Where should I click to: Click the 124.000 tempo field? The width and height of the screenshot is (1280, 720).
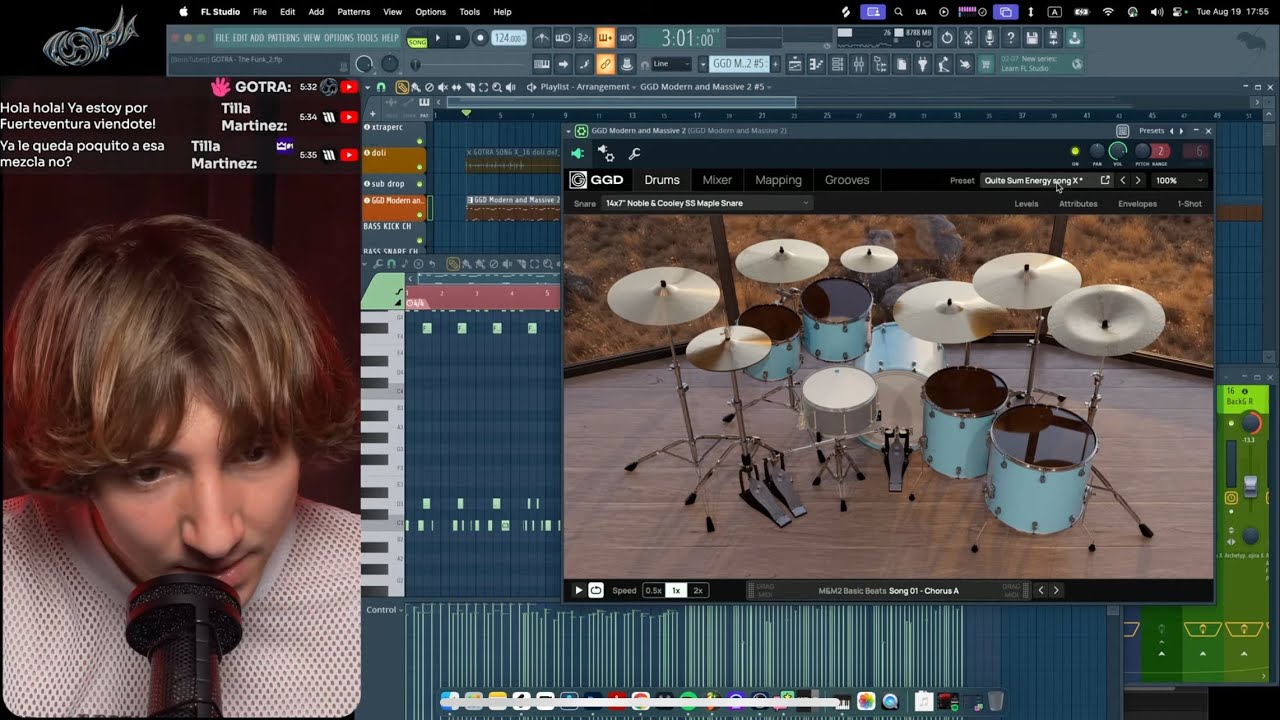(509, 38)
